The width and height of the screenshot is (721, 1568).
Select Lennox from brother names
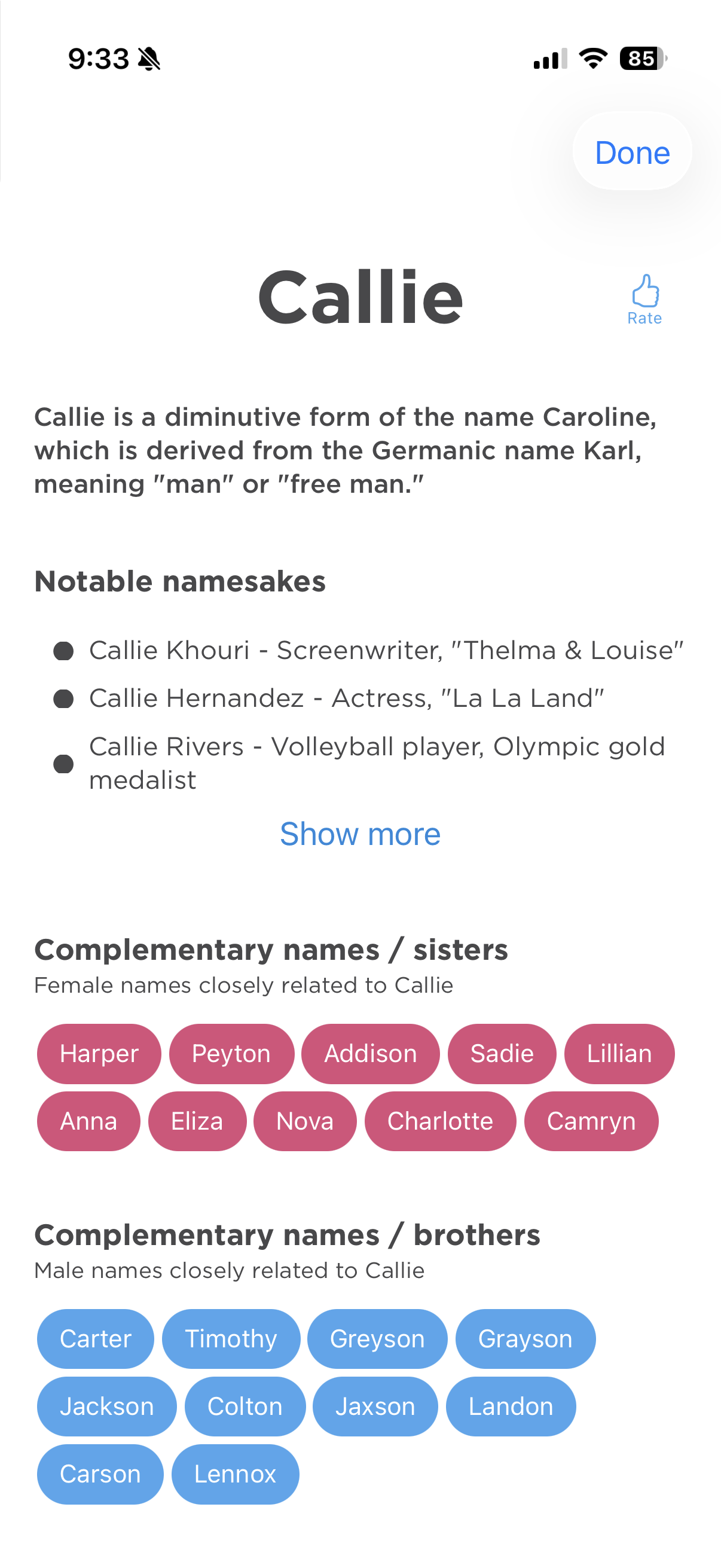(235, 1474)
